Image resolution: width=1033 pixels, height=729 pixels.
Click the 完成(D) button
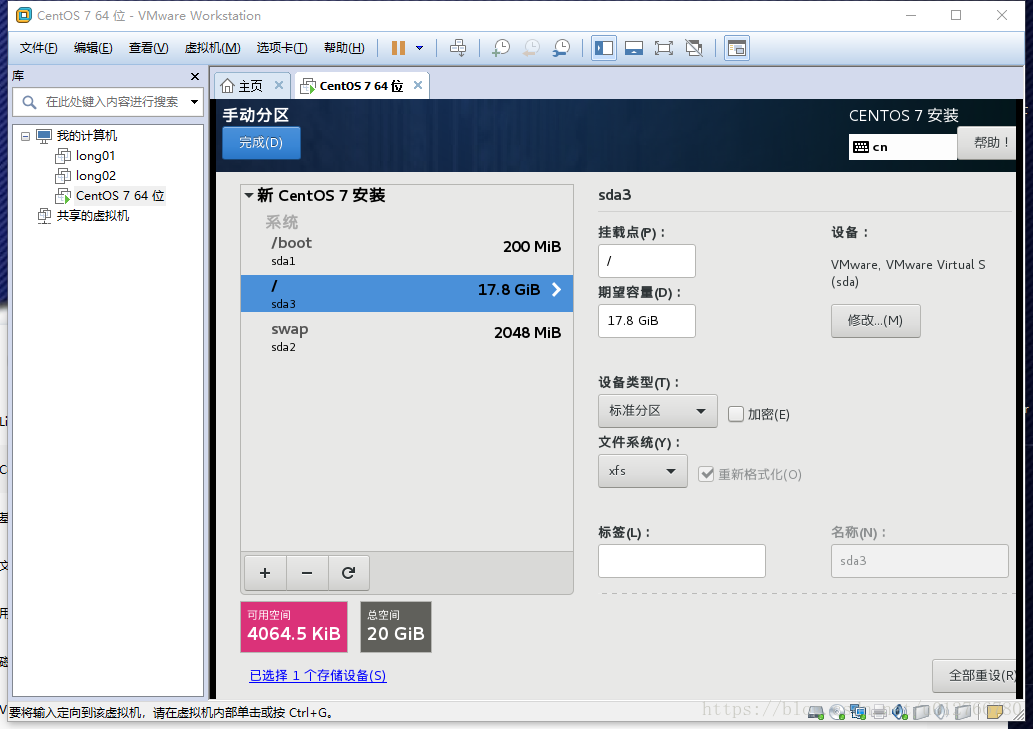coord(261,143)
